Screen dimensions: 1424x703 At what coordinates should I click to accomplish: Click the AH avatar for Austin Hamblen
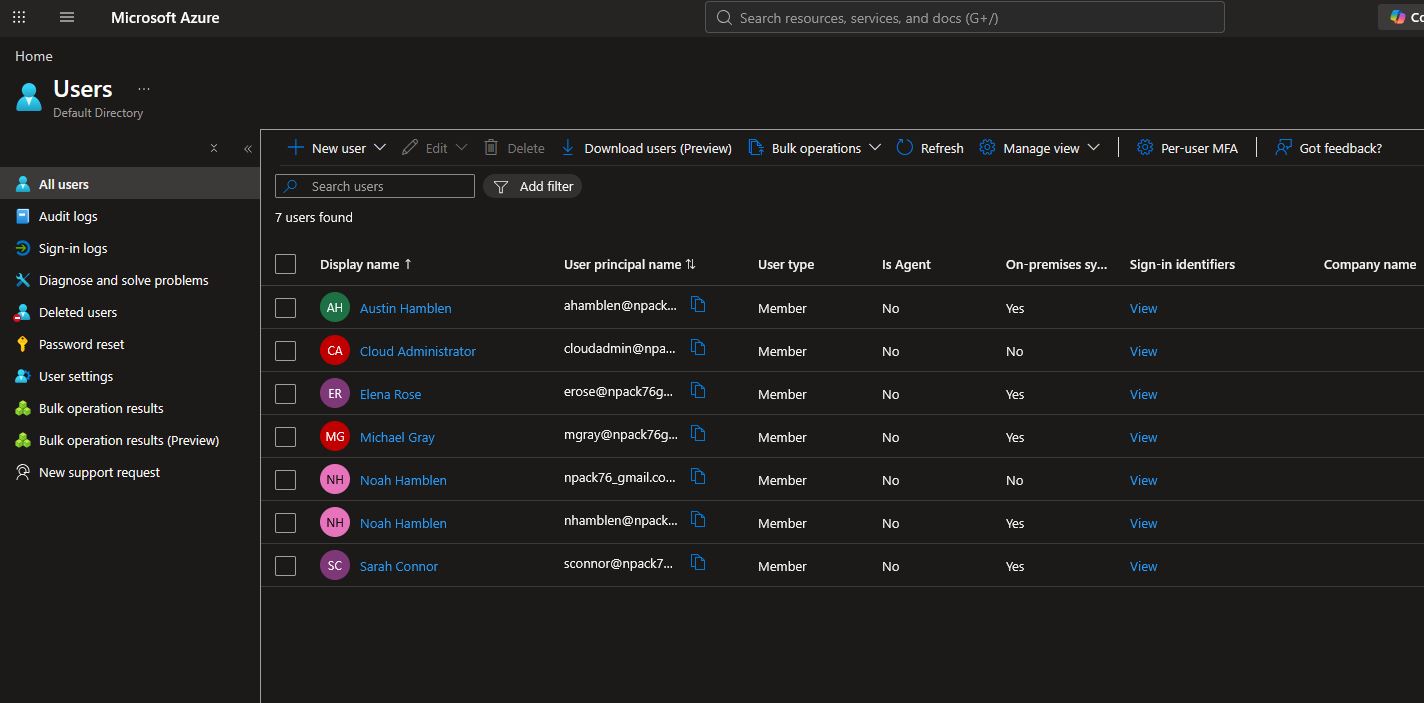coord(335,307)
